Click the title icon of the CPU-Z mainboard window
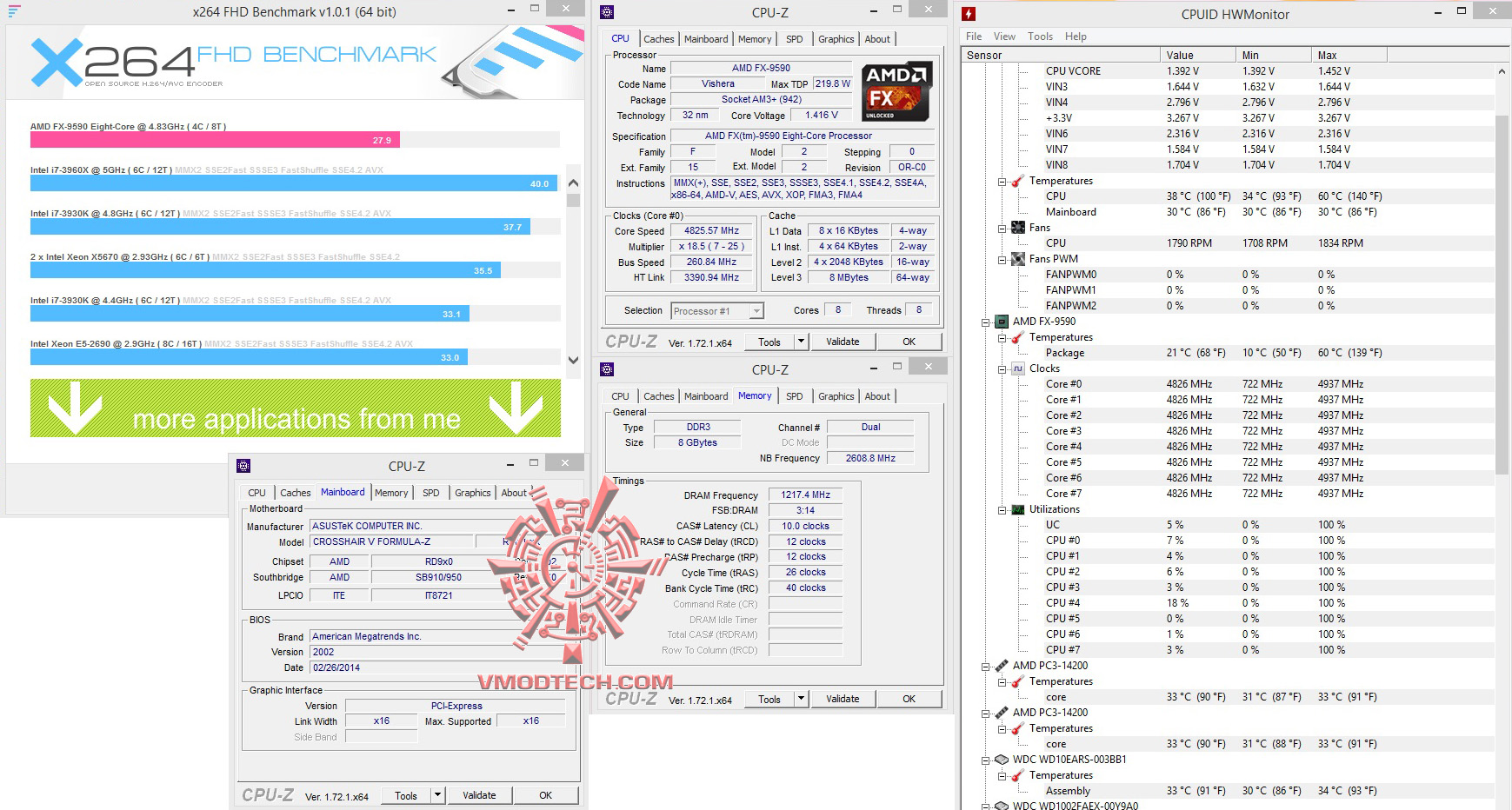This screenshot has width=1512, height=810. (243, 466)
